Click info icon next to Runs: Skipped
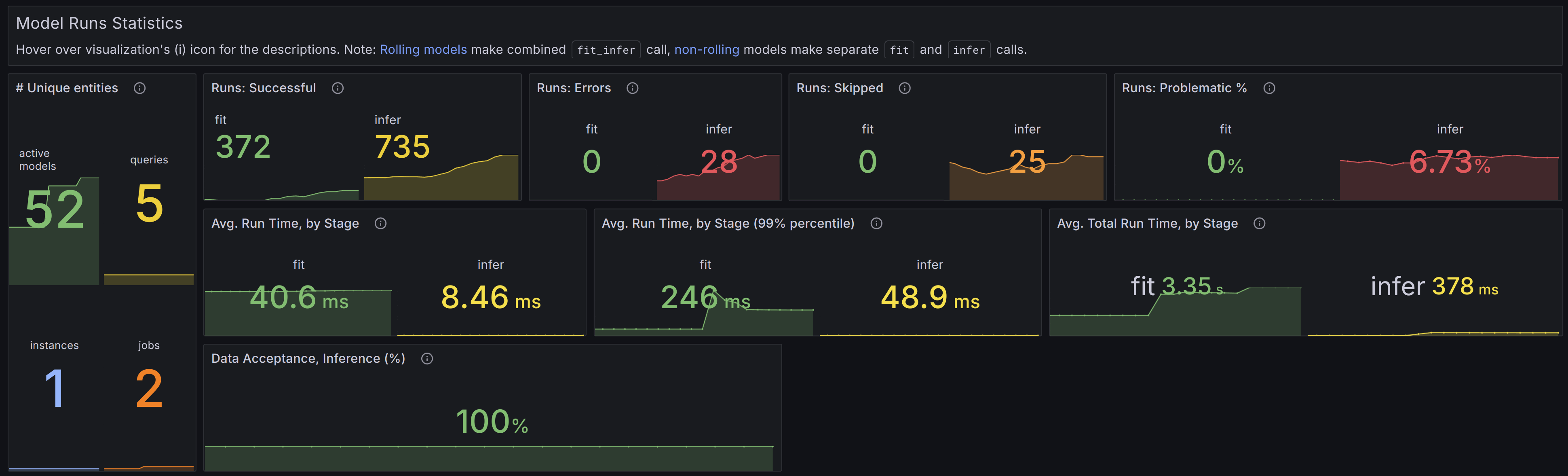Viewport: 1568px width, 476px height. coord(905,88)
